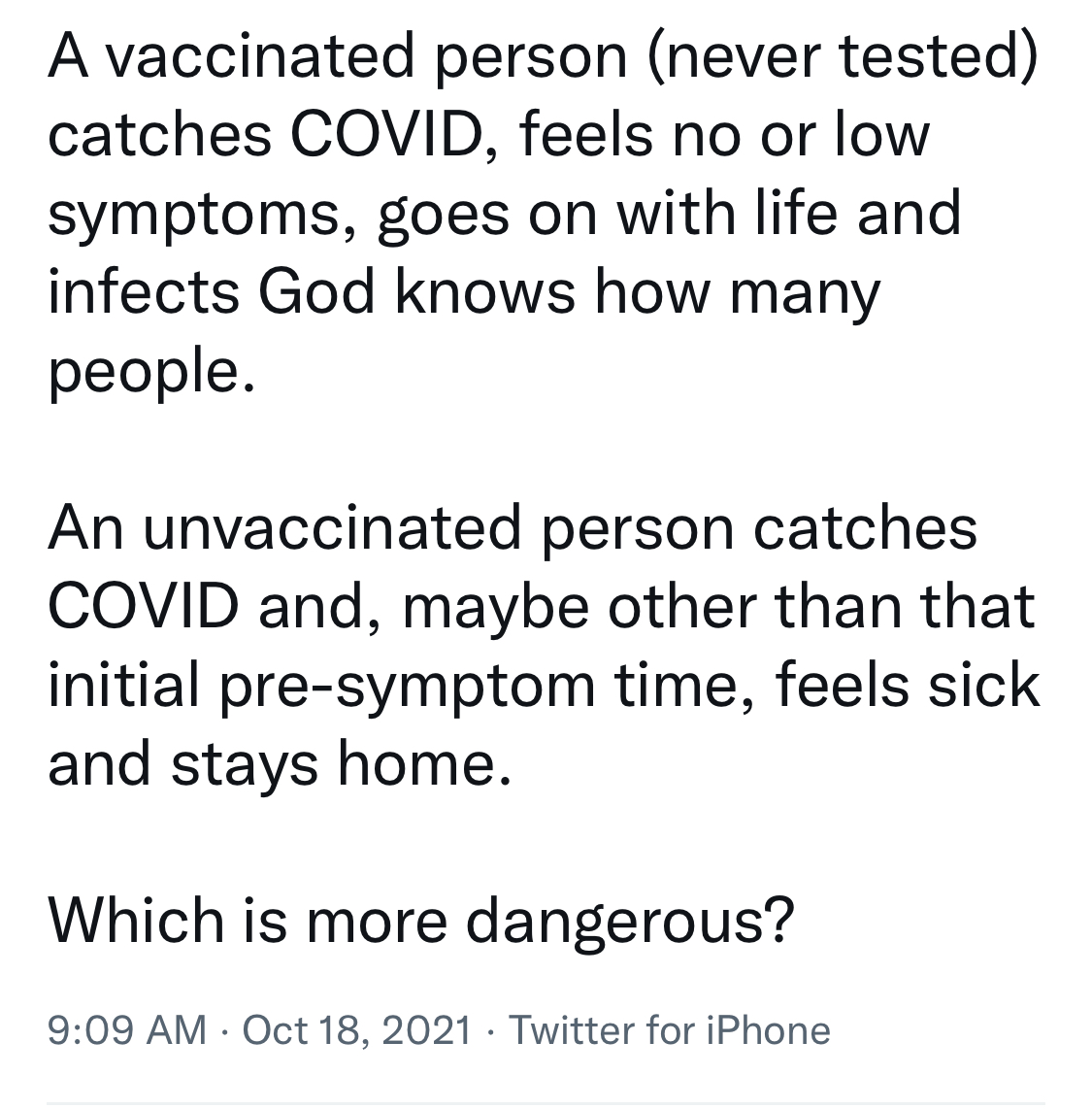Viewport: 1092px width, 1109px height.
Task: Click the Oct 18, 2021 date
Action: pyautogui.click(x=356, y=1029)
